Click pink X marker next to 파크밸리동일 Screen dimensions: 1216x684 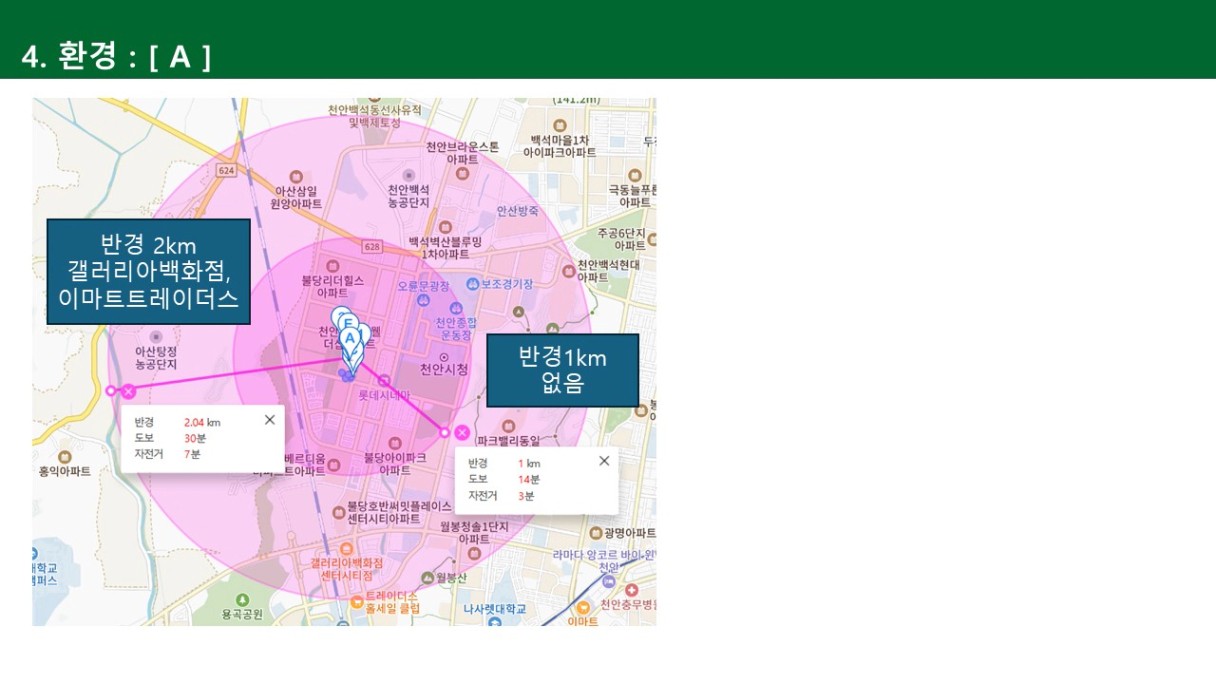point(462,432)
